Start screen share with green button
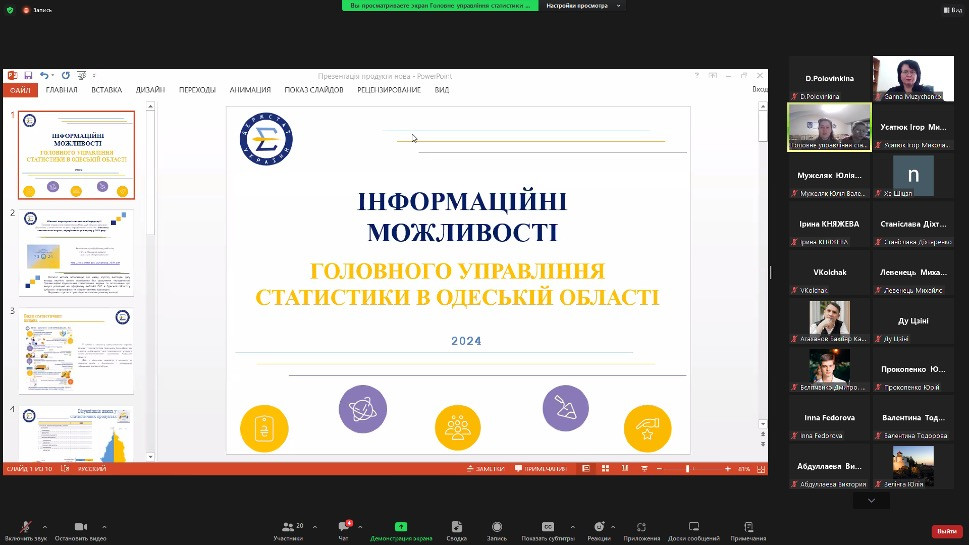970x546 pixels. click(401, 530)
